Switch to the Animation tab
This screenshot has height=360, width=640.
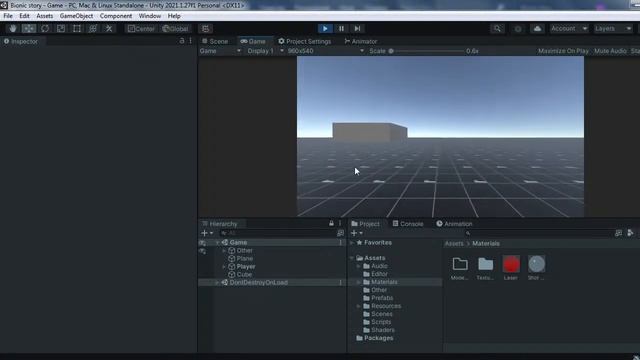point(454,224)
